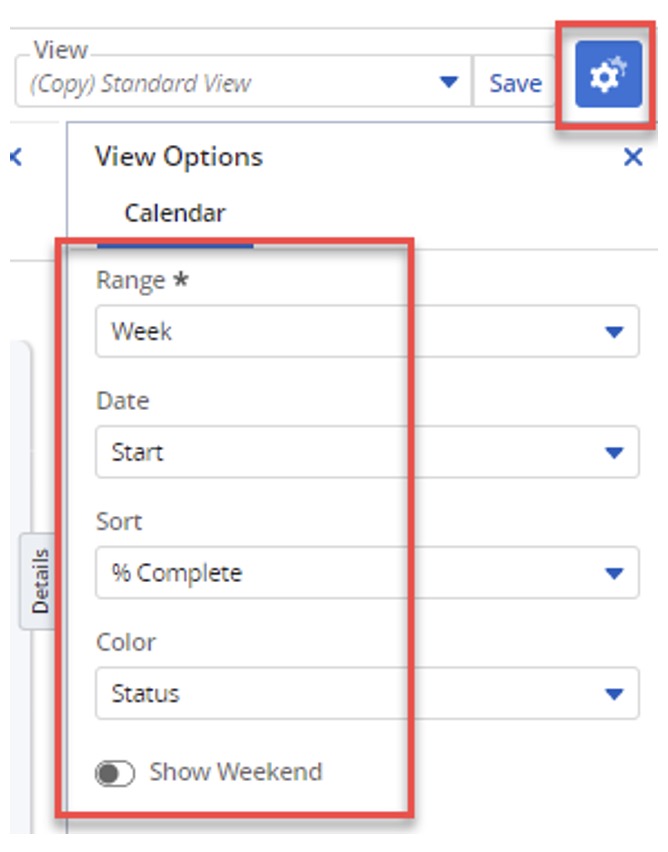Open the View selector dropdown arrow

tap(448, 82)
